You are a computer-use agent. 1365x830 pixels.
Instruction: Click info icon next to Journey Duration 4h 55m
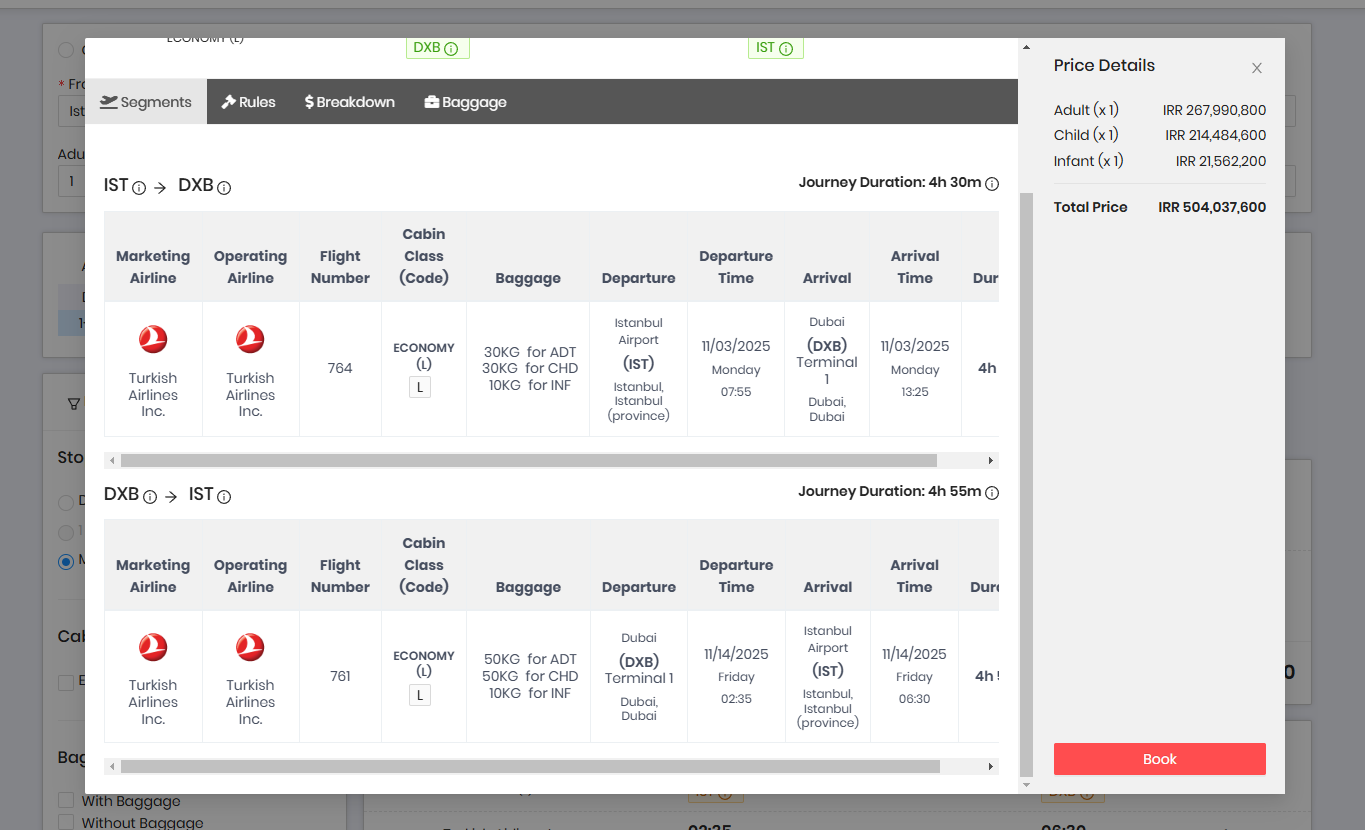992,493
